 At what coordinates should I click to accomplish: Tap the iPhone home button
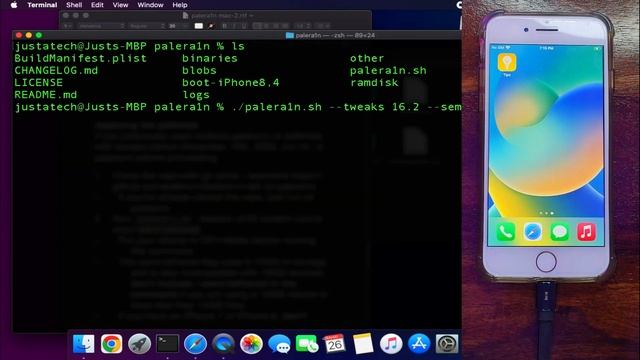[546, 261]
